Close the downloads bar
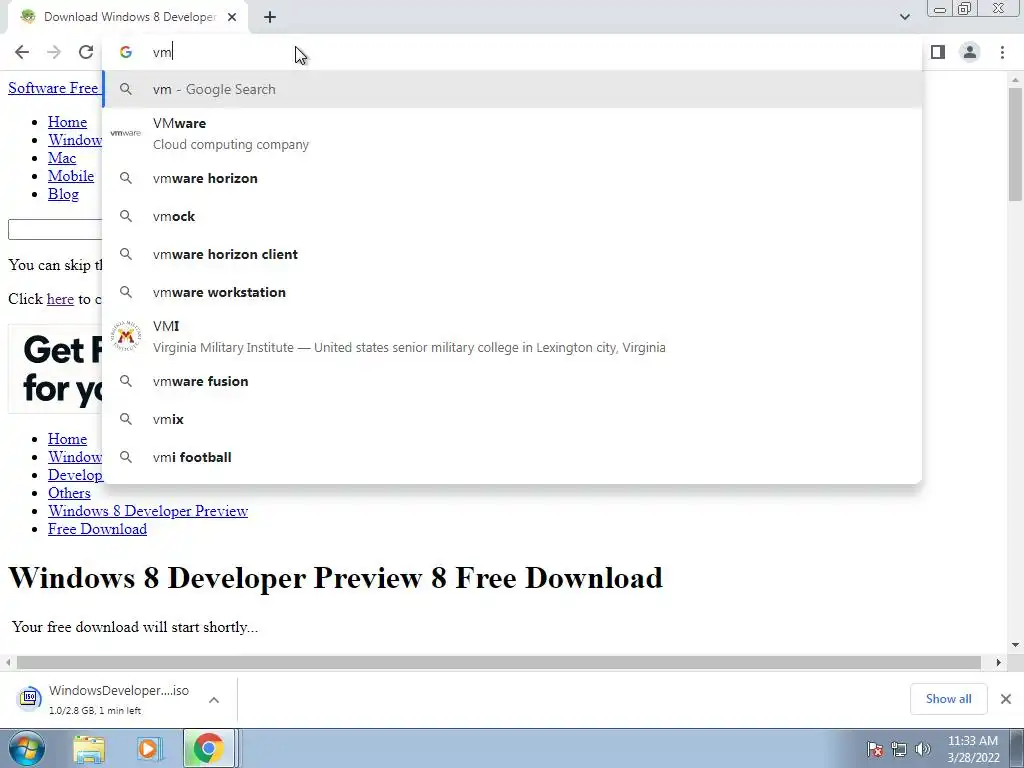Image resolution: width=1024 pixels, height=768 pixels. pyautogui.click(x=1006, y=699)
